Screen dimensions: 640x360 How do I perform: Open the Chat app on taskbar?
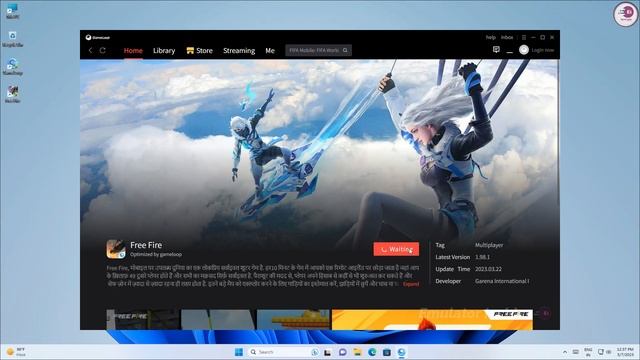click(342, 352)
